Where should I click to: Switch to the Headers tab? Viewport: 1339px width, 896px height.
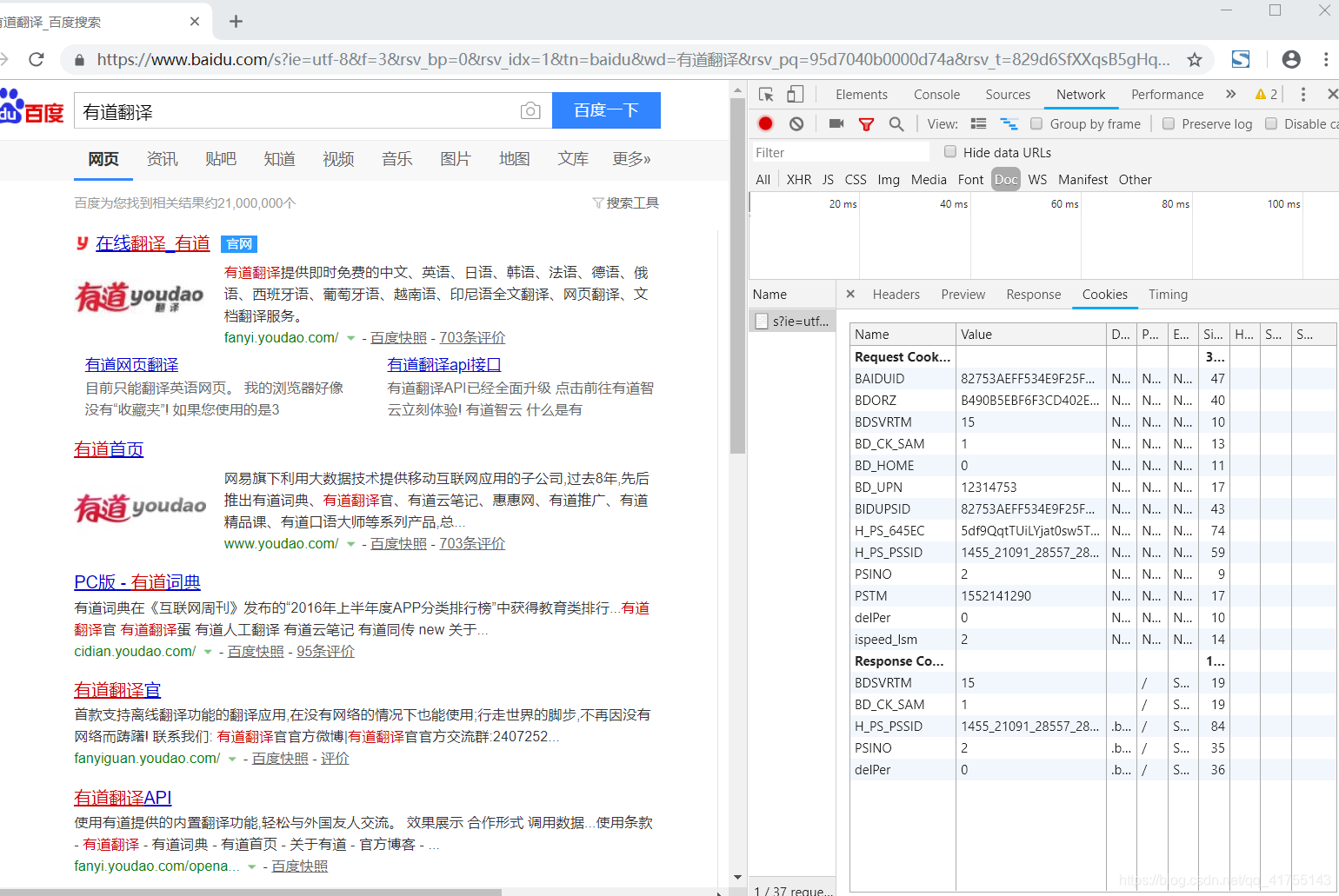click(896, 294)
